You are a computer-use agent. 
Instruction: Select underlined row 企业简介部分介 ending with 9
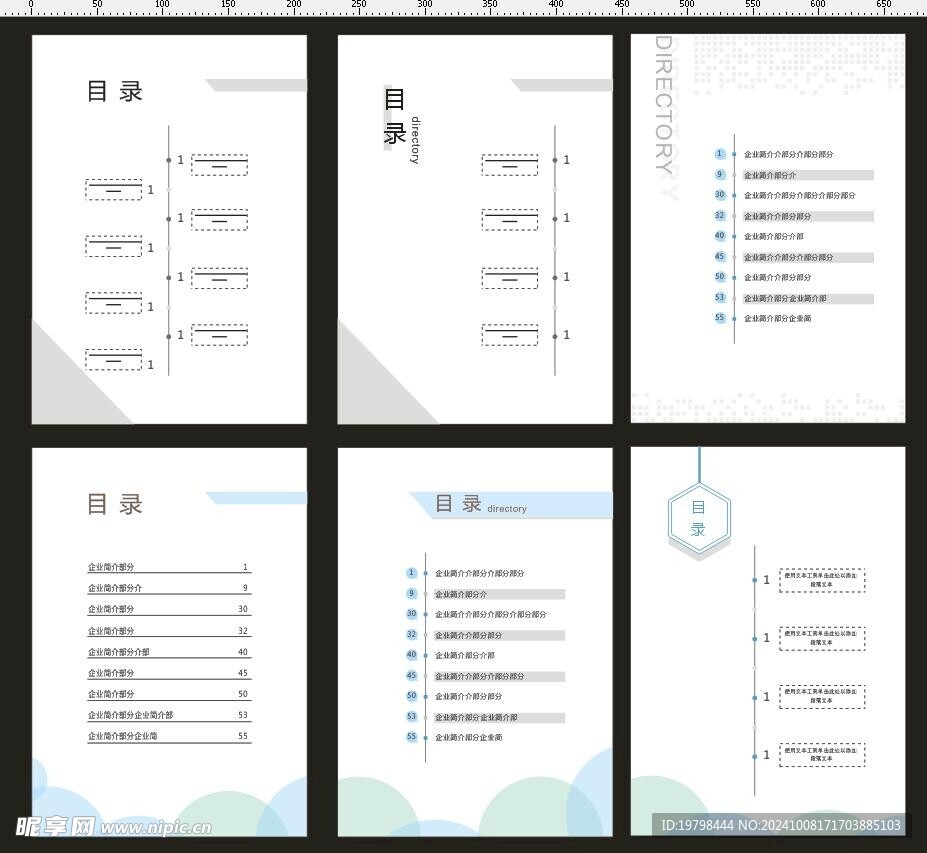tap(169, 588)
